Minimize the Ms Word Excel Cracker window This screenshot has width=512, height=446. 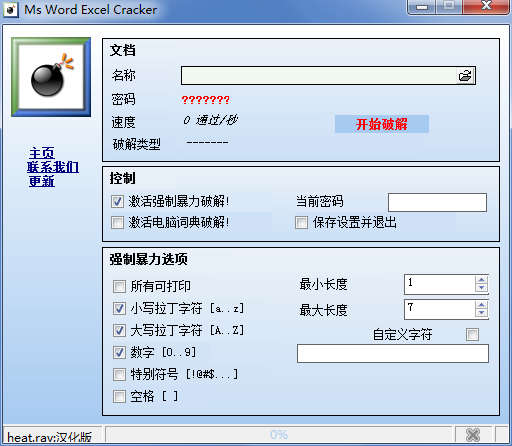pos(422,6)
